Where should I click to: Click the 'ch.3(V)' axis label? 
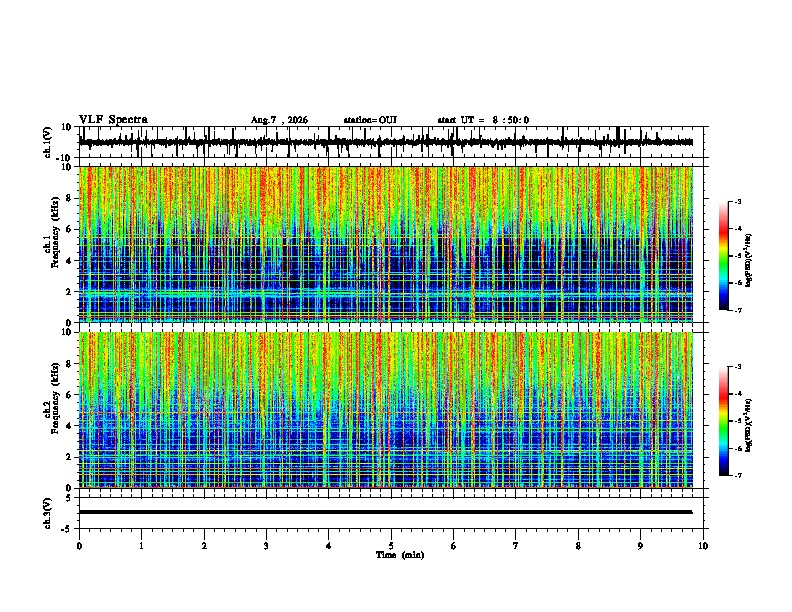tap(48, 513)
